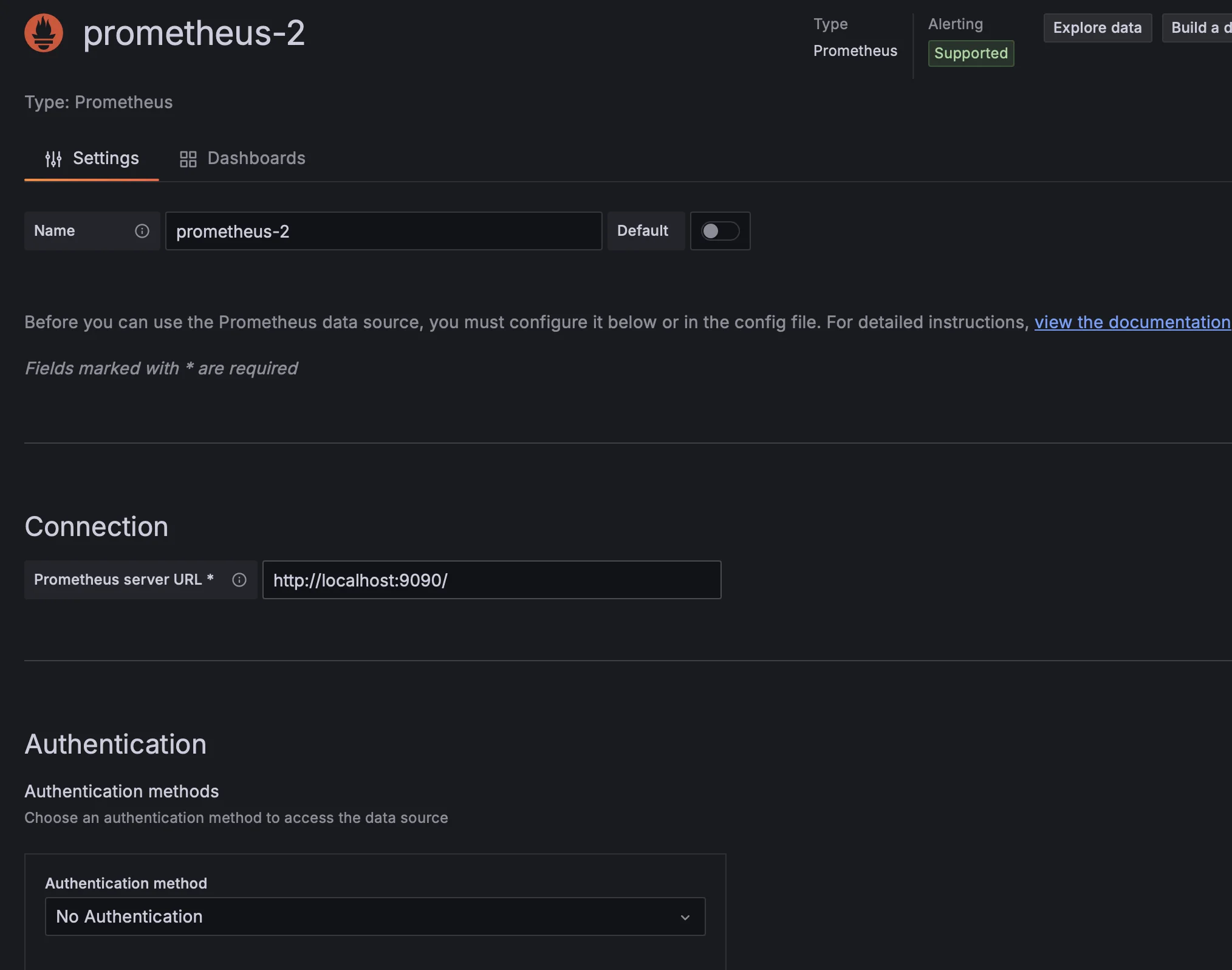Toggle the Default data source switch
This screenshot has width=1232, height=970.
coord(720,231)
